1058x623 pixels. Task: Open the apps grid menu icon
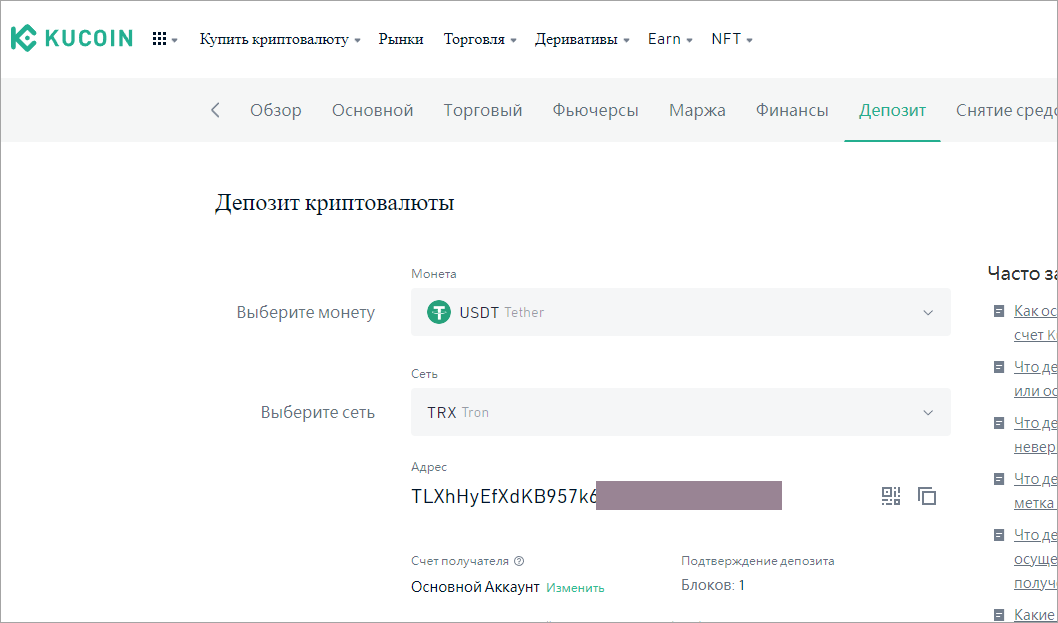click(x=159, y=38)
